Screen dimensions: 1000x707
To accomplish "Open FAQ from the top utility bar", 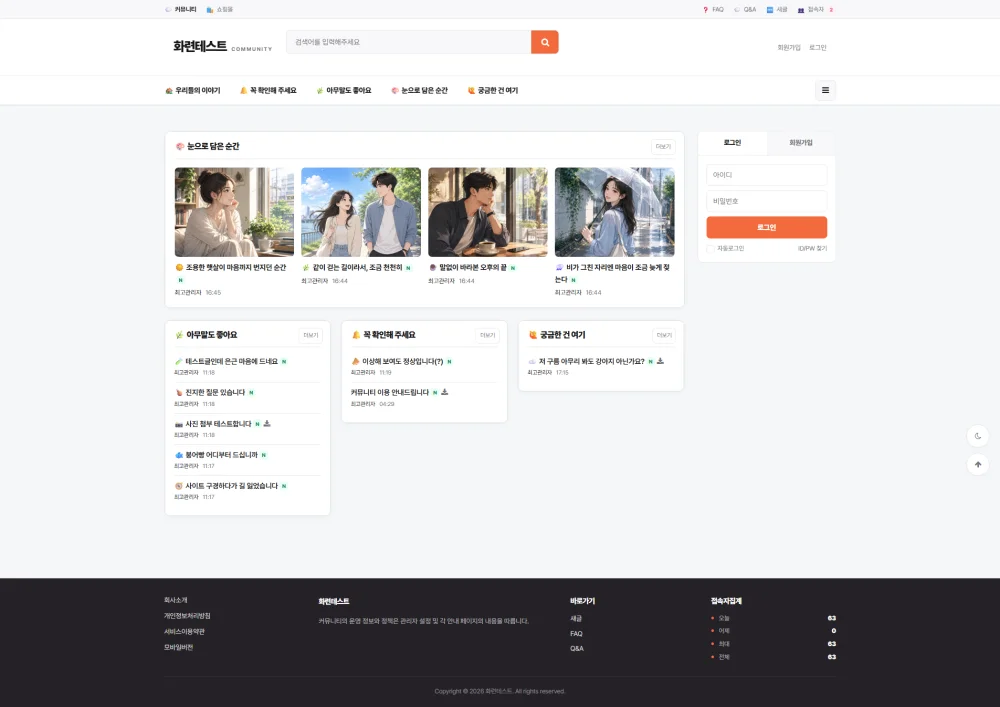I will (714, 10).
